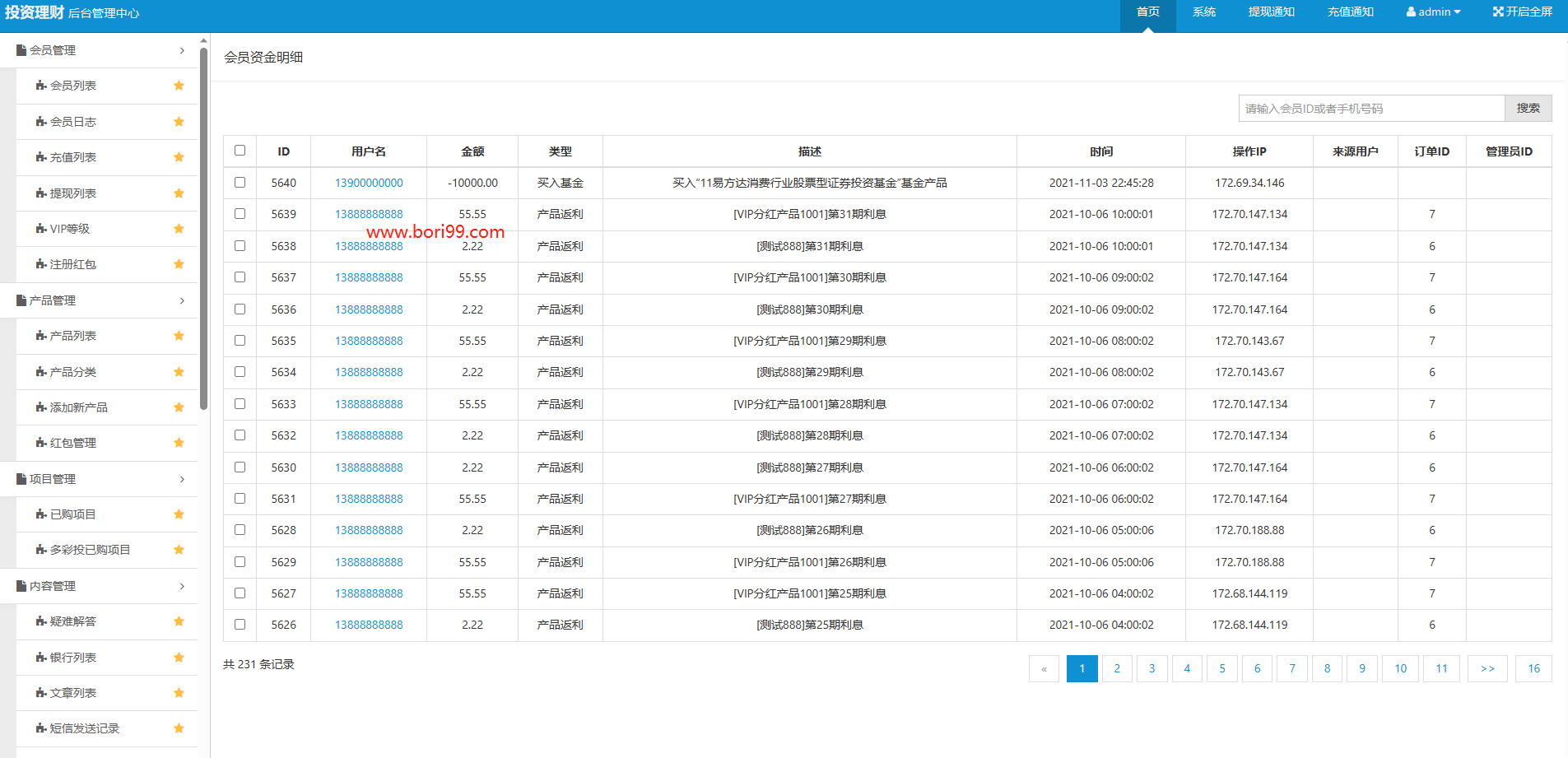Click puzzle icon next to 产品列表
This screenshot has height=758, width=1568.
[41, 336]
